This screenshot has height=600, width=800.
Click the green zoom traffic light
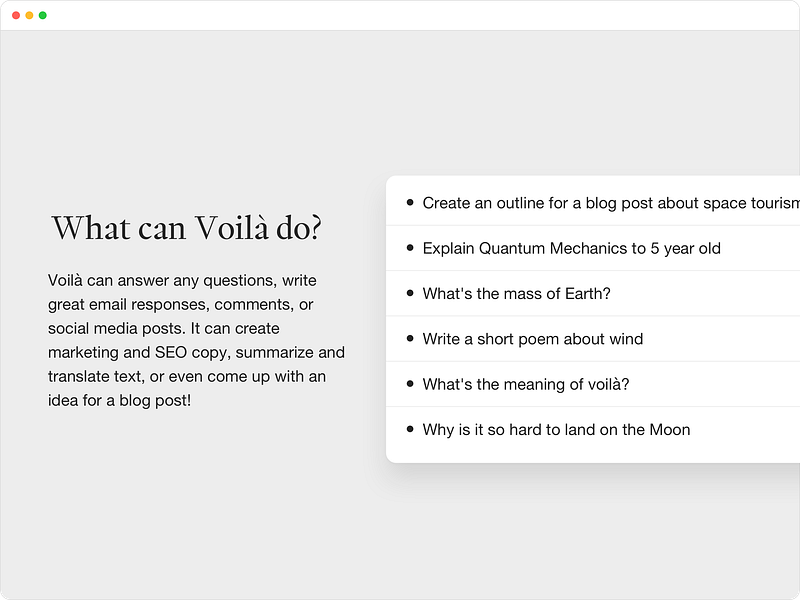tap(41, 16)
